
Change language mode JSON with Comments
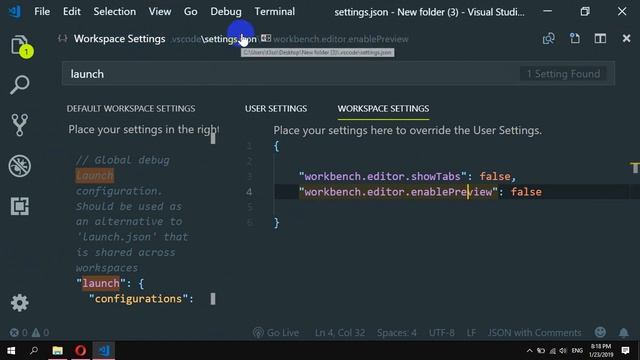(534, 333)
